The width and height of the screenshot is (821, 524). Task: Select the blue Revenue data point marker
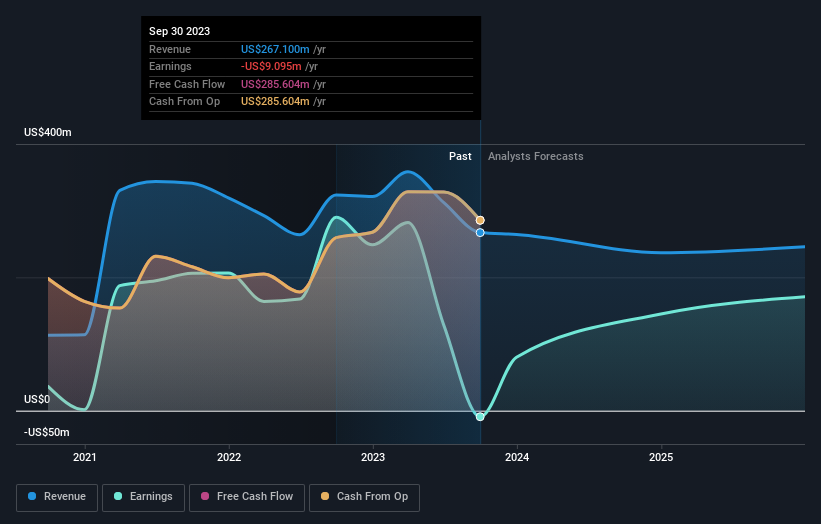pos(480,232)
